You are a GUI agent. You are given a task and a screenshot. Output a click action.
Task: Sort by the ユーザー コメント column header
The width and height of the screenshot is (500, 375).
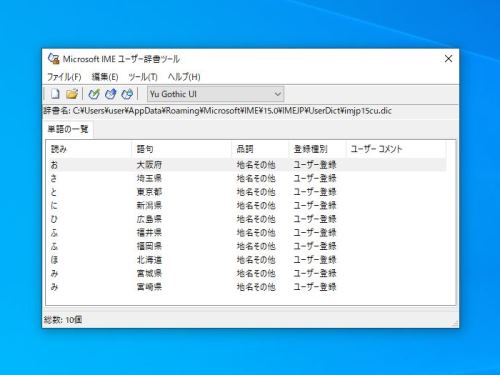pyautogui.click(x=396, y=149)
